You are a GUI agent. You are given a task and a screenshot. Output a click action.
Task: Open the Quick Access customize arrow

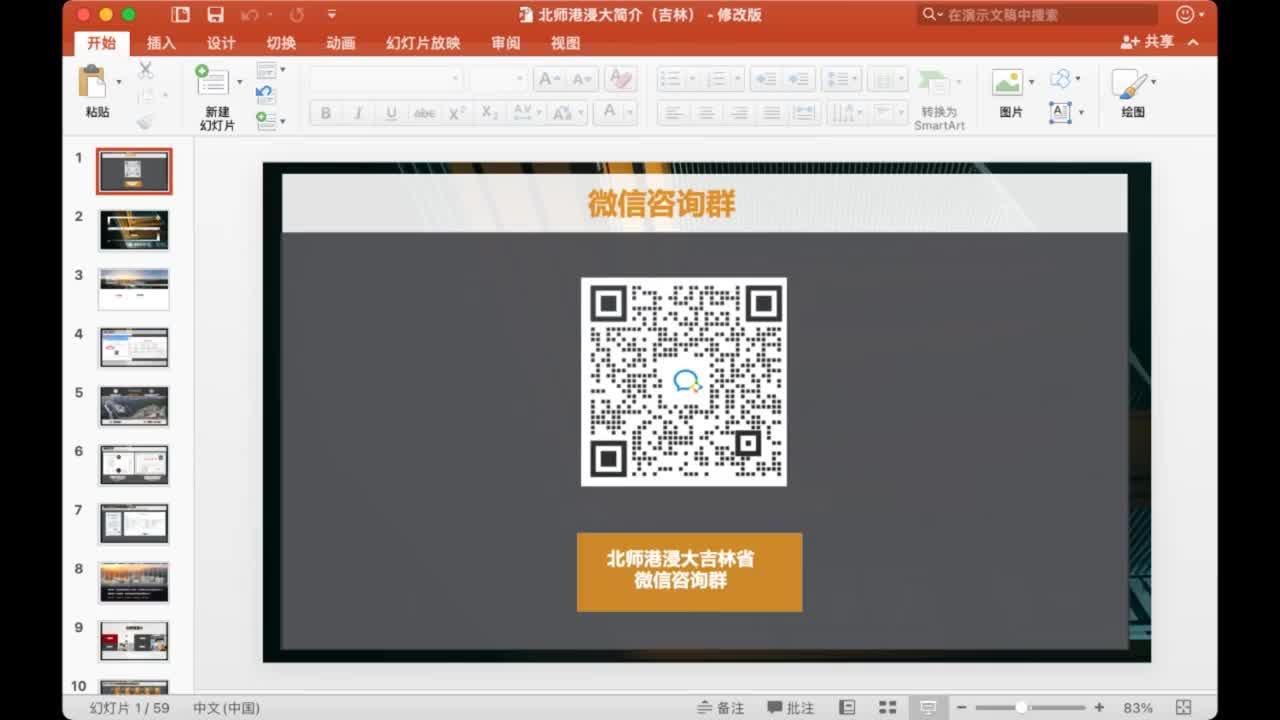tap(332, 14)
